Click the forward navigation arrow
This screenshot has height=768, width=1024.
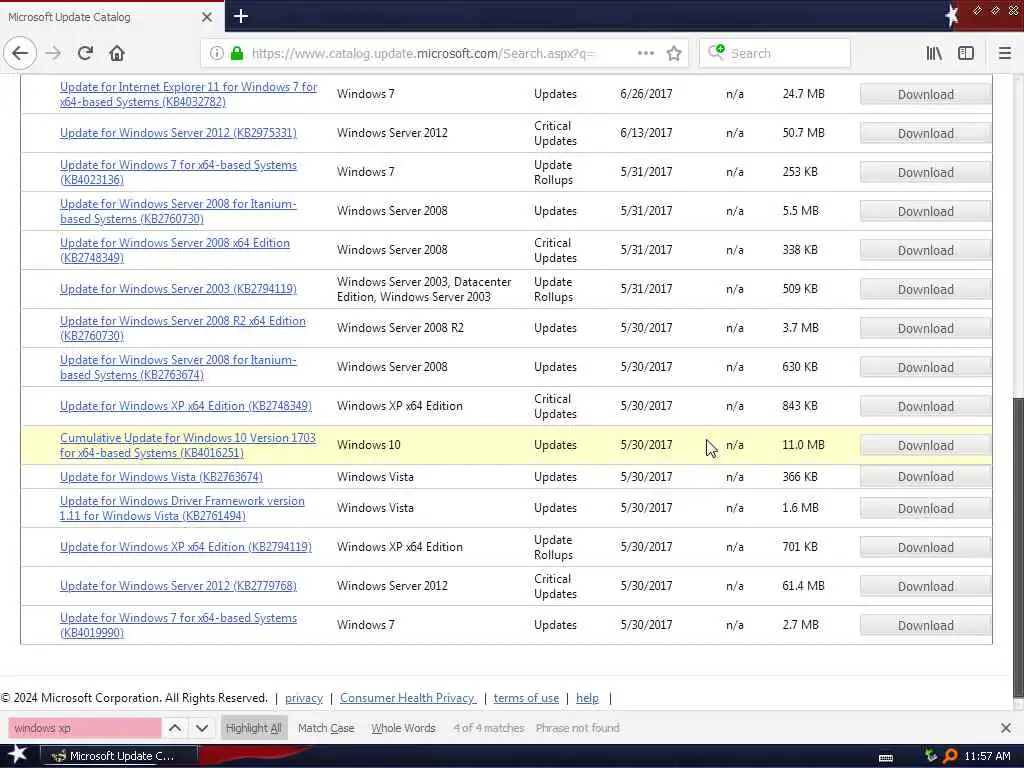click(54, 53)
